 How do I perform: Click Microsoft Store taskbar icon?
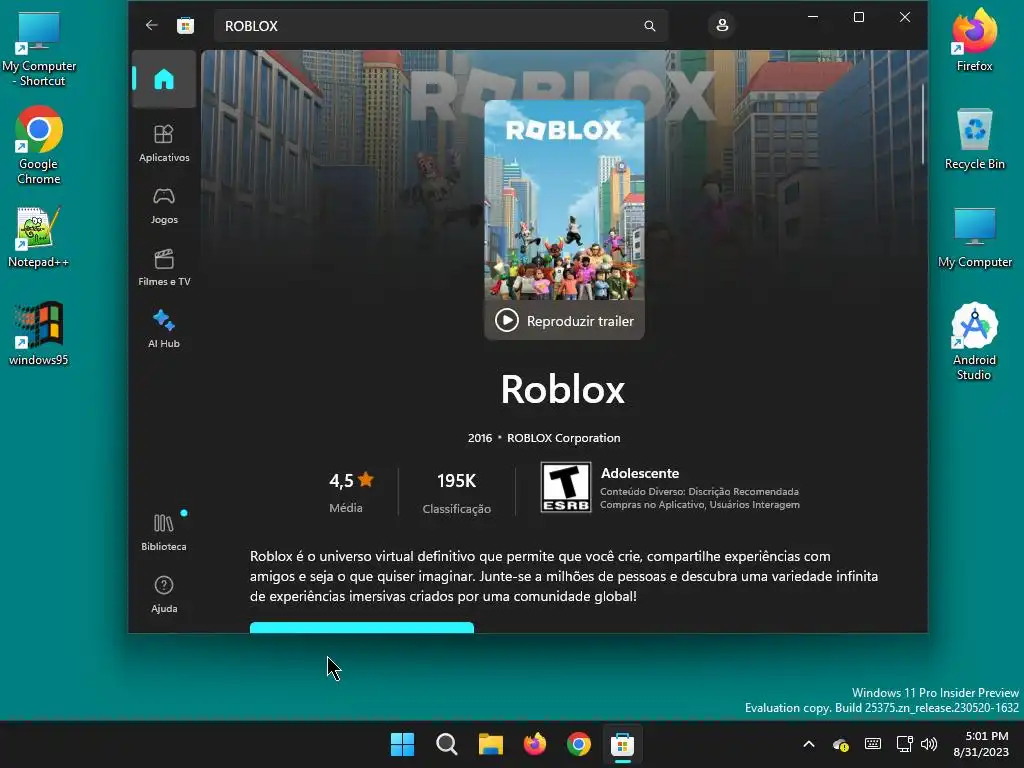click(622, 744)
